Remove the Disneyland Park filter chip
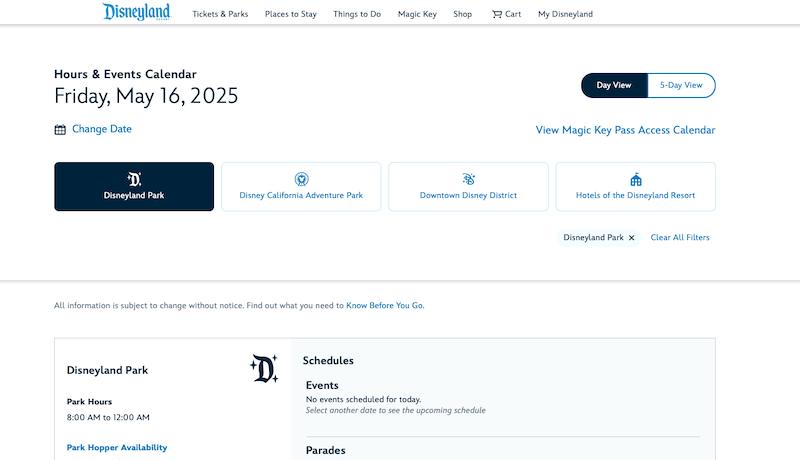Image resolution: width=800 pixels, height=460 pixels. click(x=632, y=238)
